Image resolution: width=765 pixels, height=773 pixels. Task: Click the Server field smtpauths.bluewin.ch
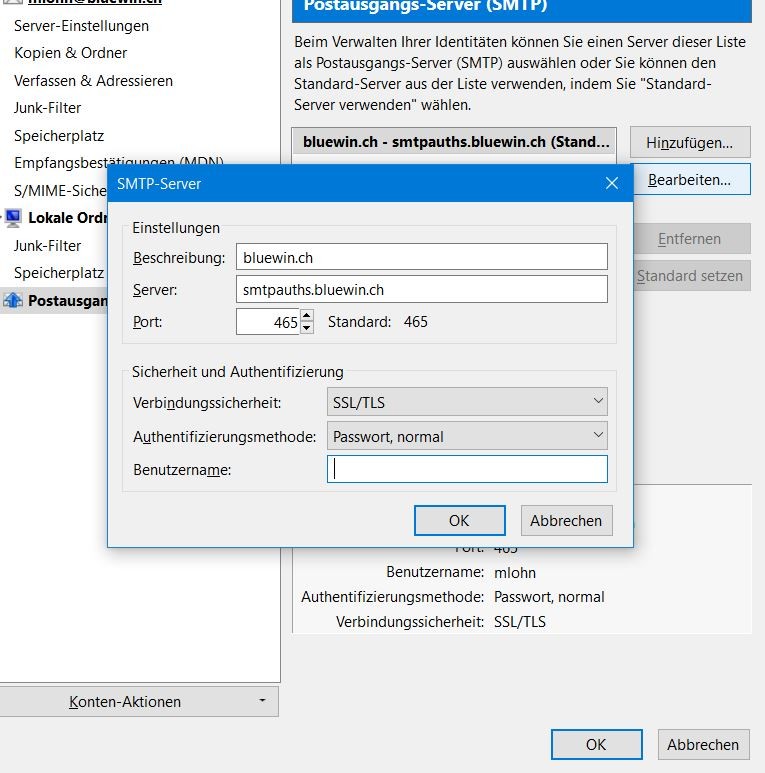pyautogui.click(x=422, y=289)
